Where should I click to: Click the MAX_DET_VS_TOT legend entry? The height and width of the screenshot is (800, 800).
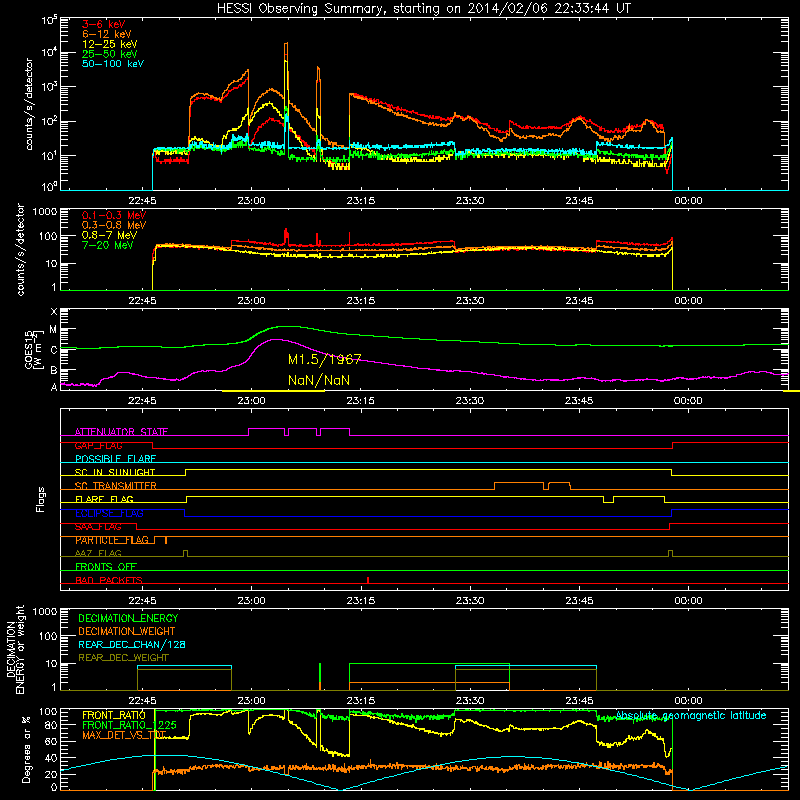pos(124,735)
